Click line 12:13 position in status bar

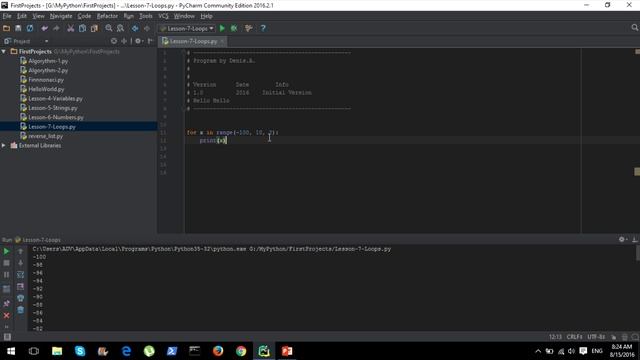(x=555, y=337)
